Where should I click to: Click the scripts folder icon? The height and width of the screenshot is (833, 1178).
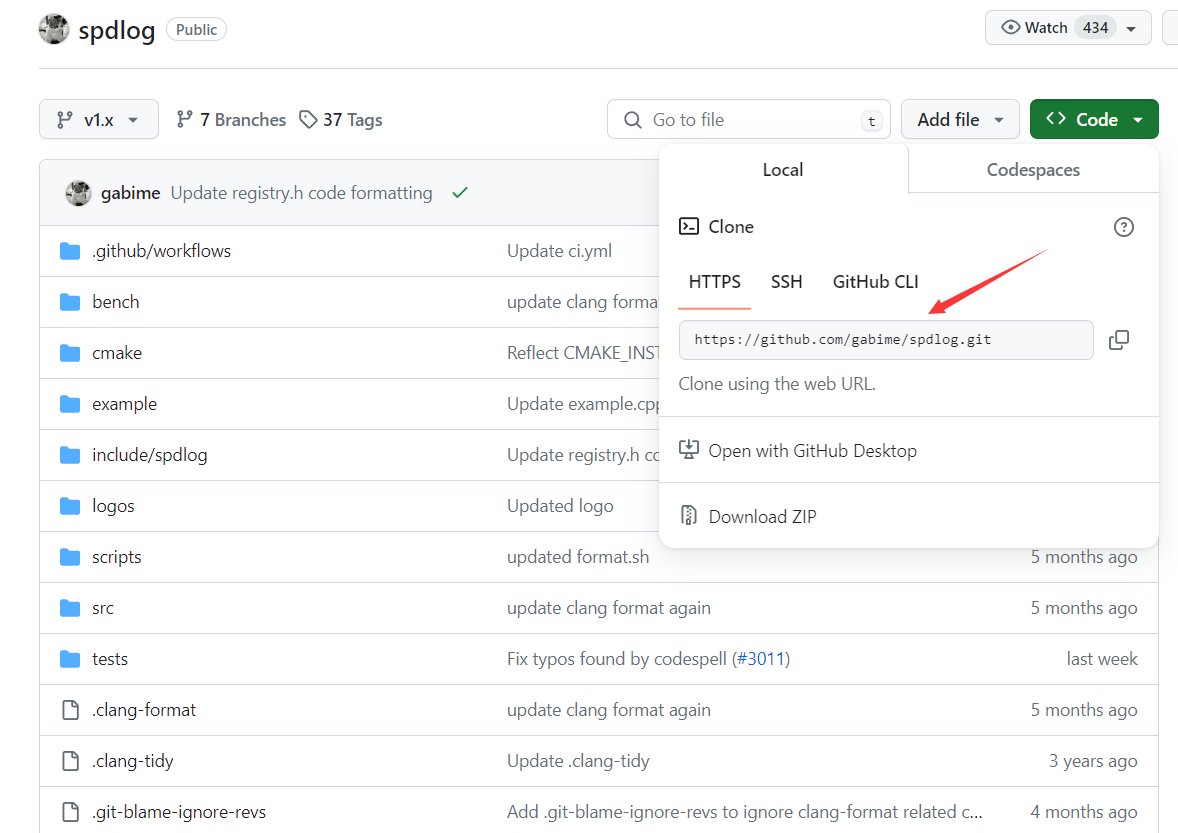pyautogui.click(x=70, y=557)
